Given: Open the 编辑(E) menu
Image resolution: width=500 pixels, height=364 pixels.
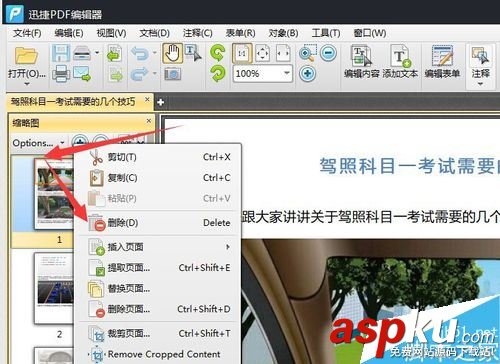Looking at the screenshot, I should pyautogui.click(x=69, y=33).
